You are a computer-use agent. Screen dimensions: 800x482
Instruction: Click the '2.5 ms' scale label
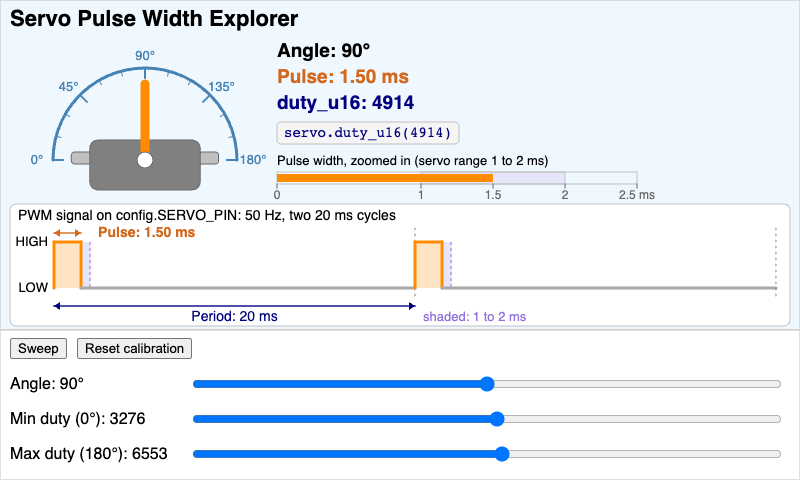coord(637,195)
